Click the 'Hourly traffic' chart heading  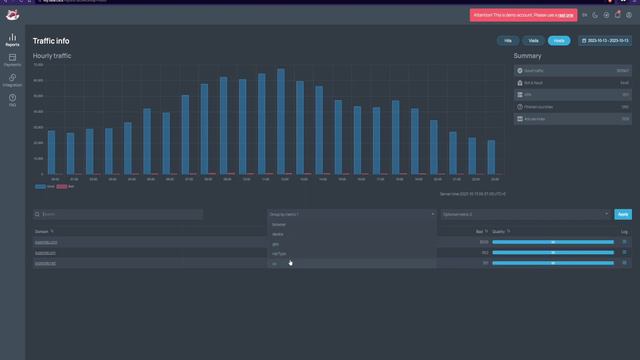point(52,56)
